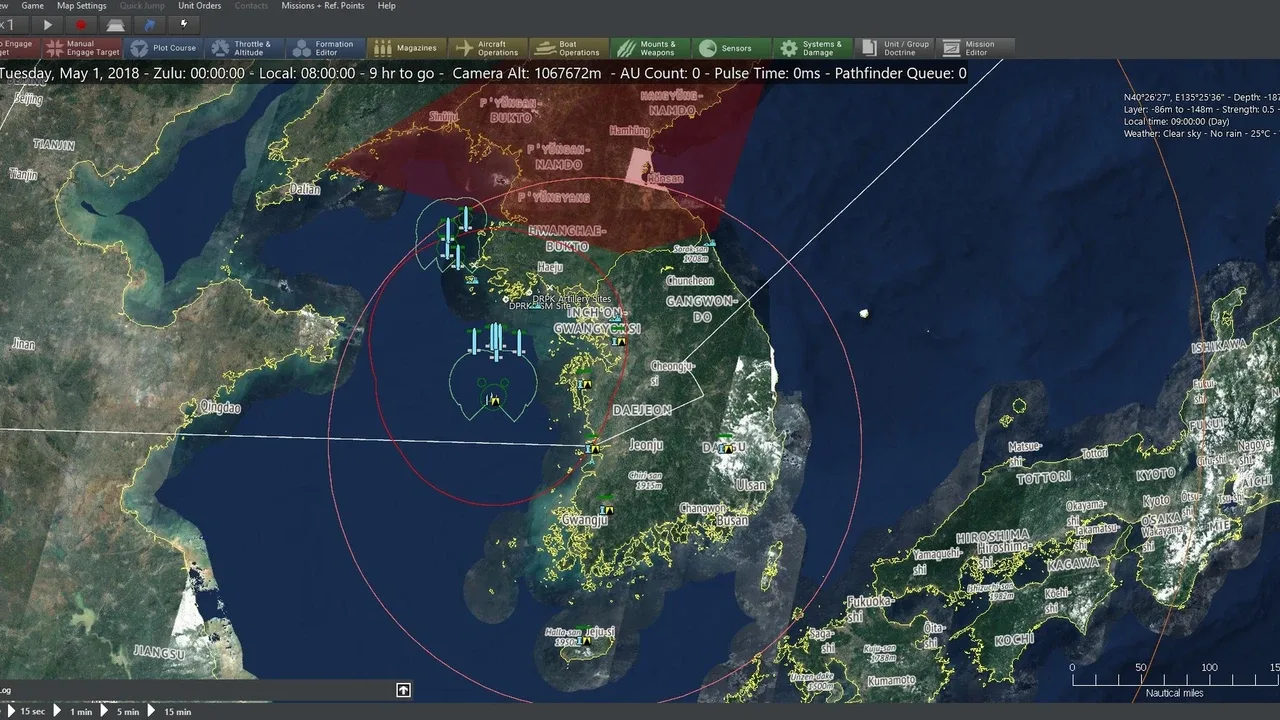Click the blue arrow toolbar icon
The height and width of the screenshot is (720, 1280).
click(x=150, y=24)
